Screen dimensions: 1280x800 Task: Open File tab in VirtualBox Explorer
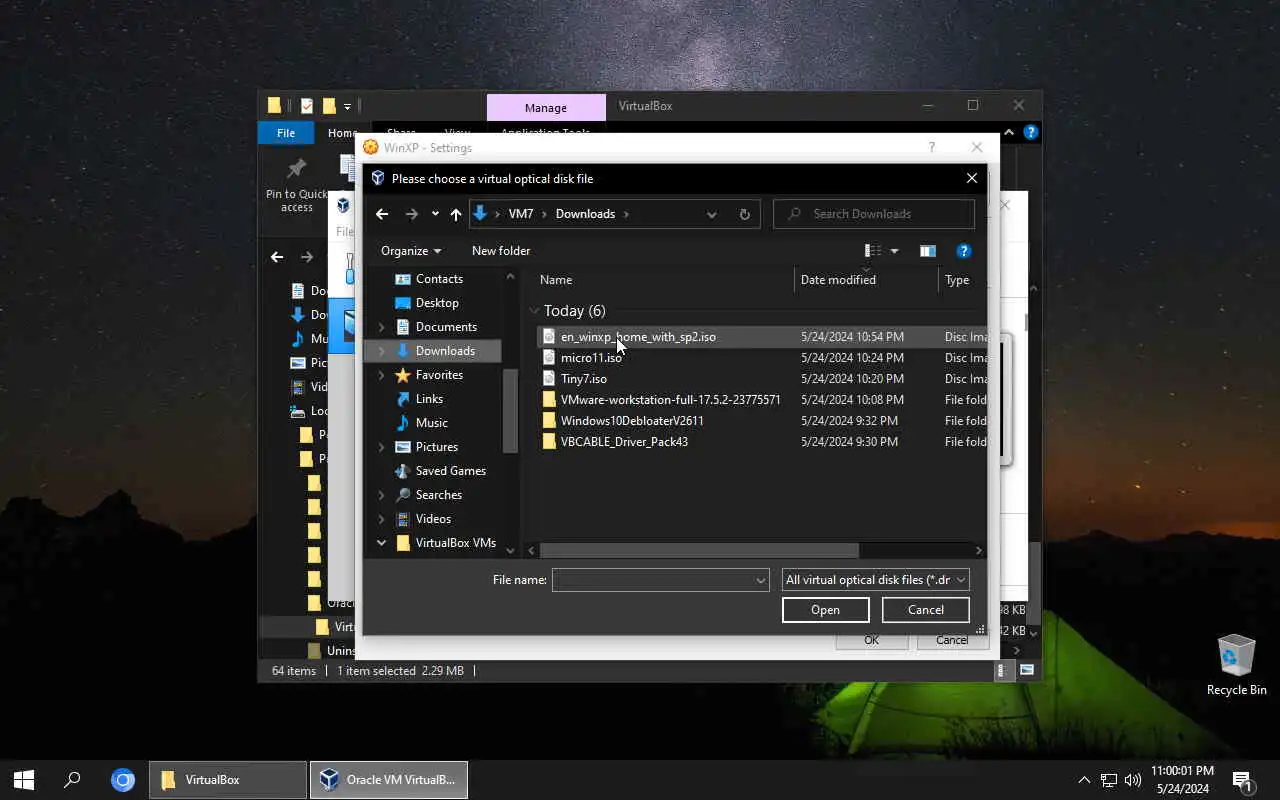pyautogui.click(x=286, y=133)
